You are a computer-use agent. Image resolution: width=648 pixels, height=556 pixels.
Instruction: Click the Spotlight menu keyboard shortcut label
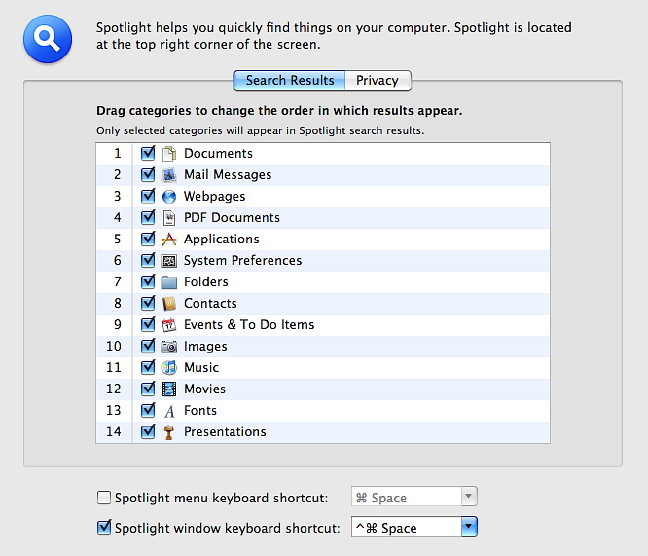(222, 498)
